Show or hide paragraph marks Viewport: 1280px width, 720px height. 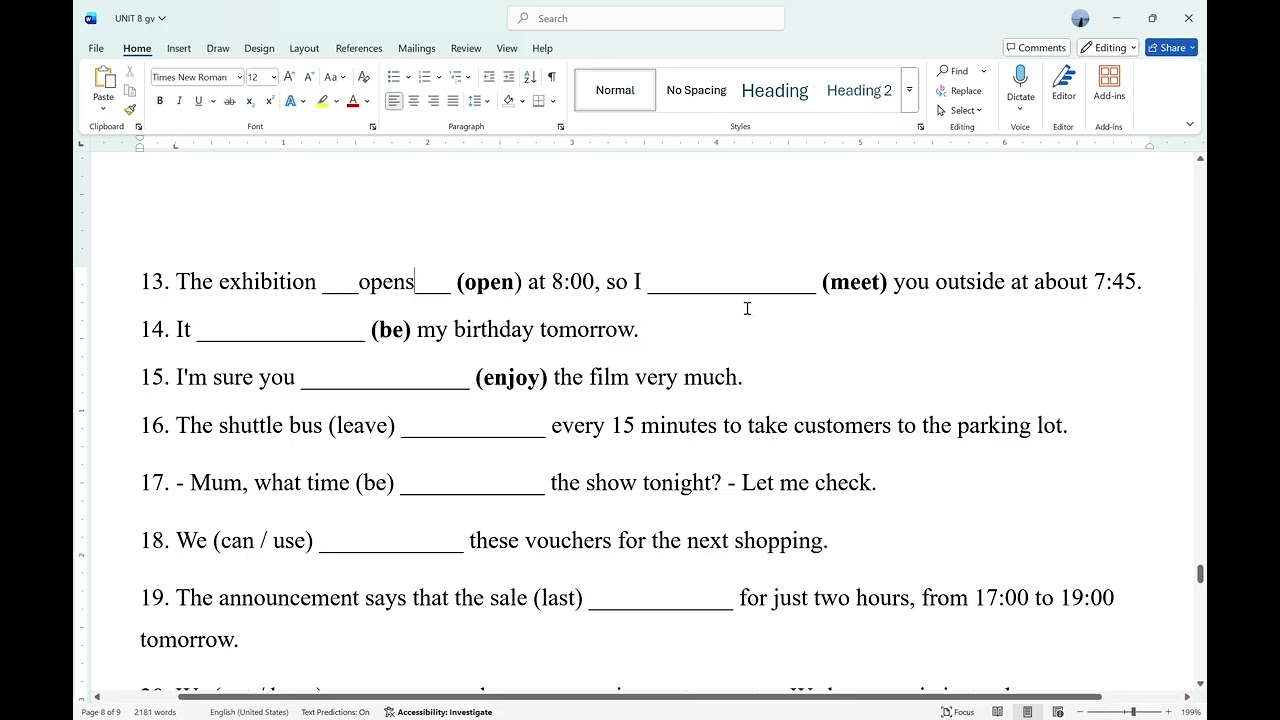[551, 77]
